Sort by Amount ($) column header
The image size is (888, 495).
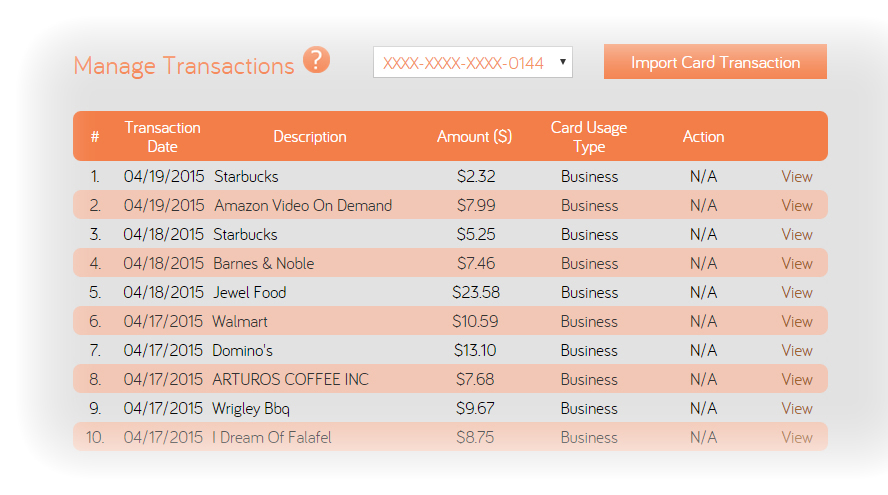(x=474, y=137)
